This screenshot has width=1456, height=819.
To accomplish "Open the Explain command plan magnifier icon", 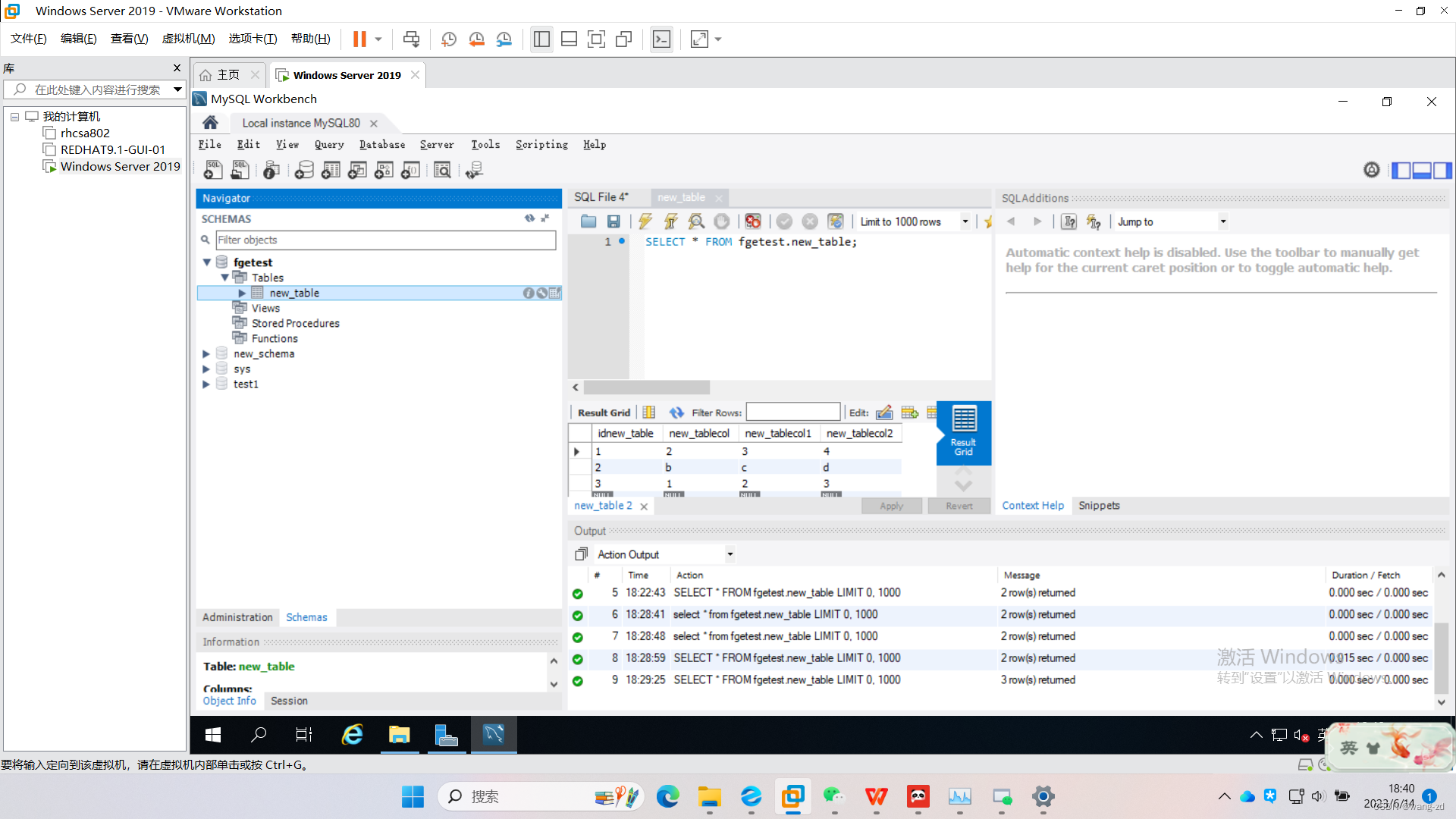I will coord(696,221).
